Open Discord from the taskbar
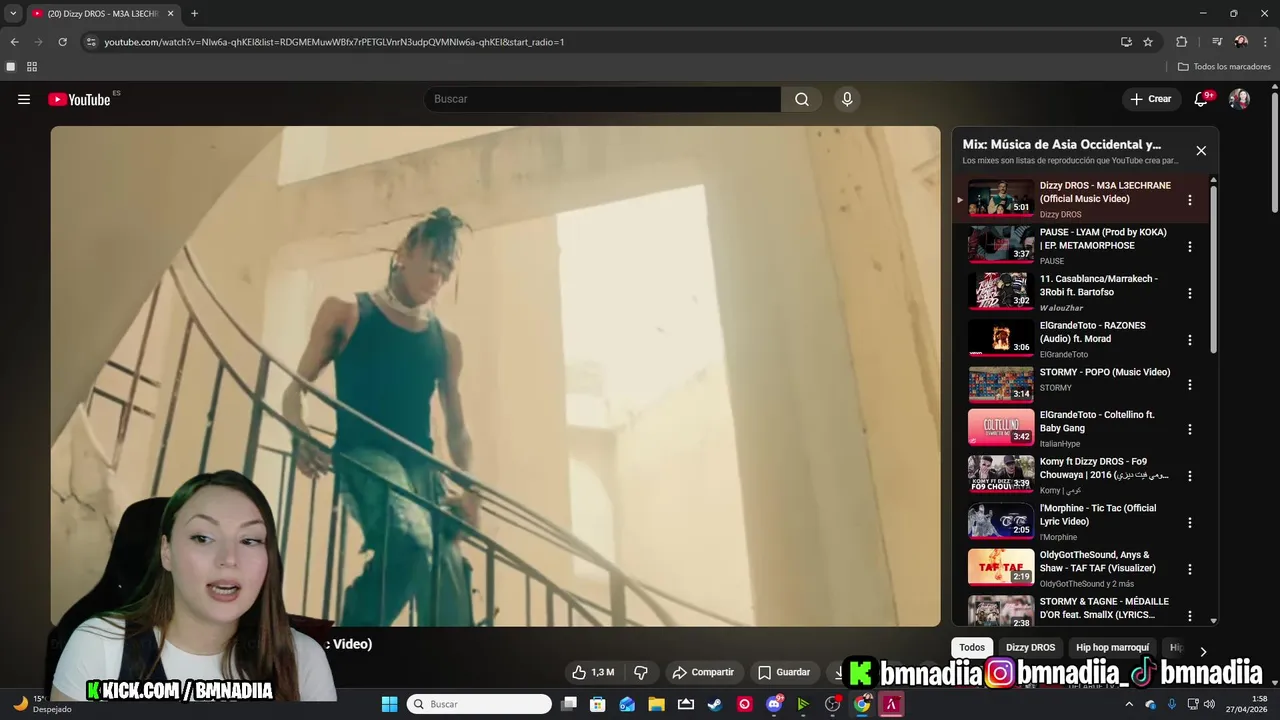Screen dimensions: 1280x720 tap(774, 704)
